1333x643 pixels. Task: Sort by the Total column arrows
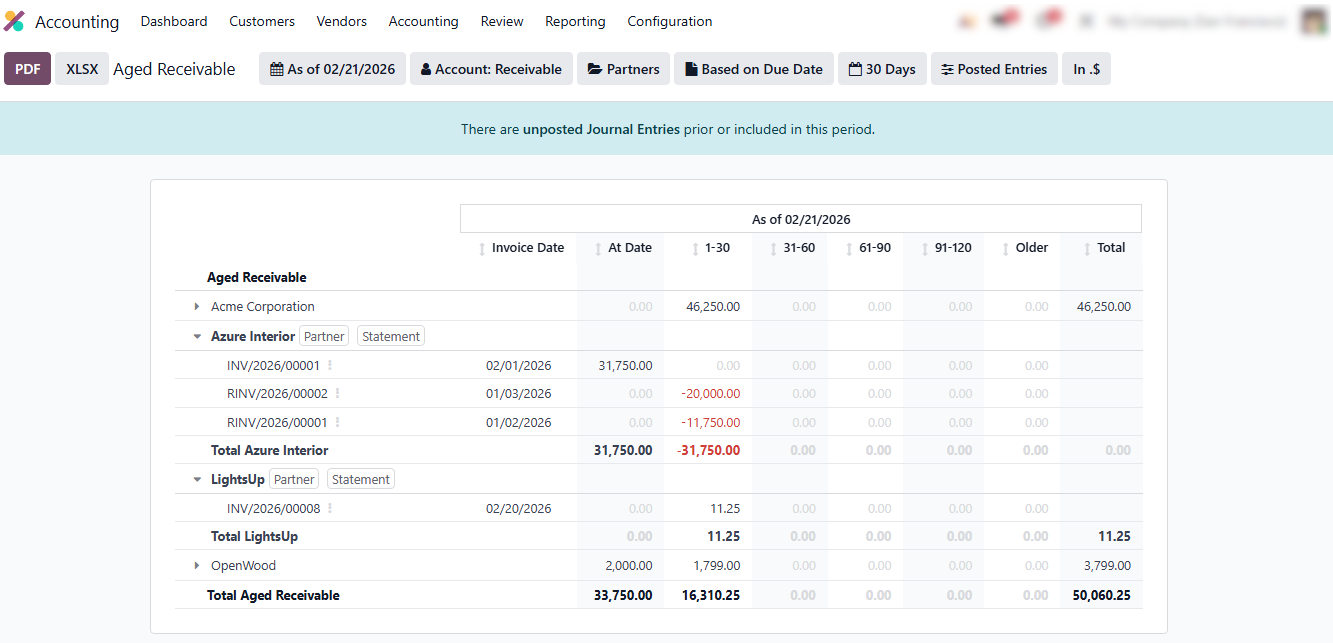(1088, 249)
